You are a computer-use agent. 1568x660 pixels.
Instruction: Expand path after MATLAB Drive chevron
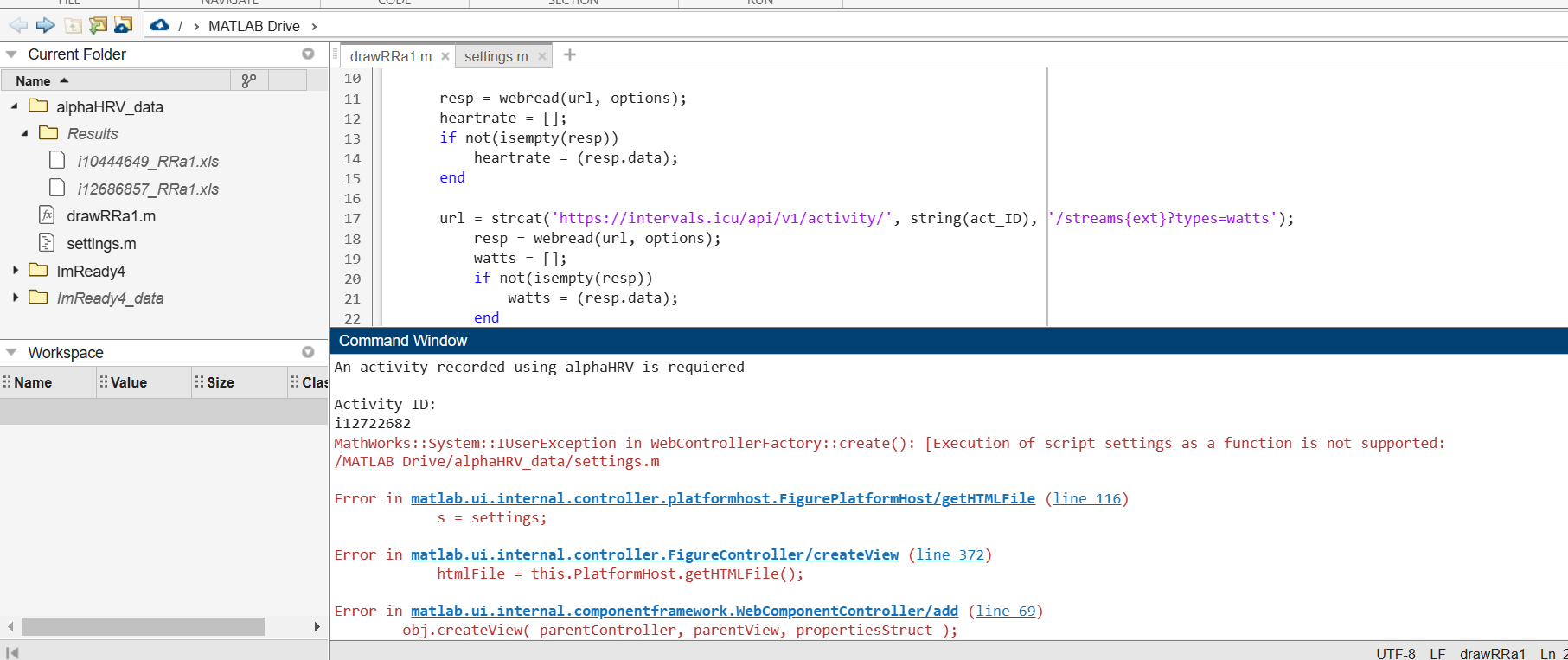pos(314,26)
